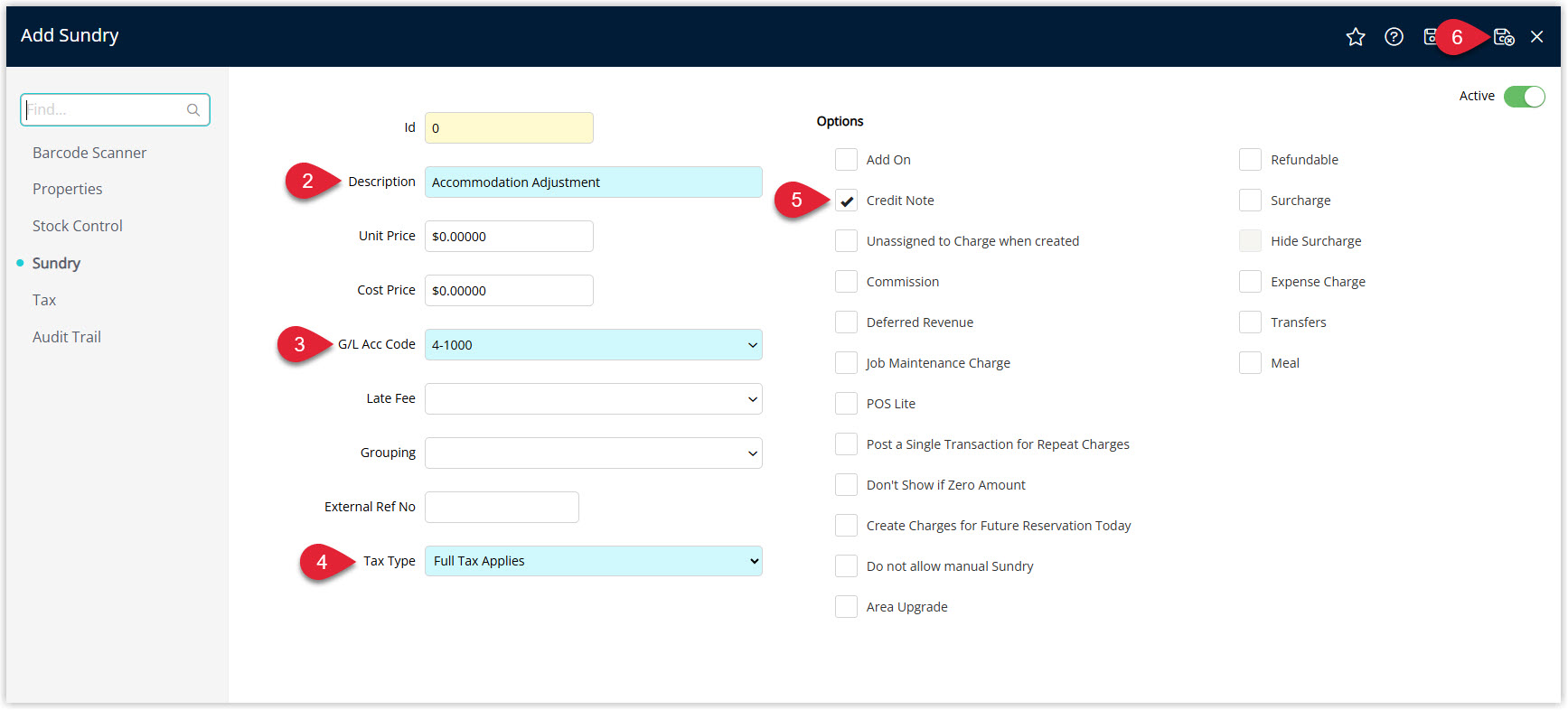Image resolution: width=1568 pixels, height=710 pixels.
Task: Uncheck the Credit Note checkbox
Action: 846,201
